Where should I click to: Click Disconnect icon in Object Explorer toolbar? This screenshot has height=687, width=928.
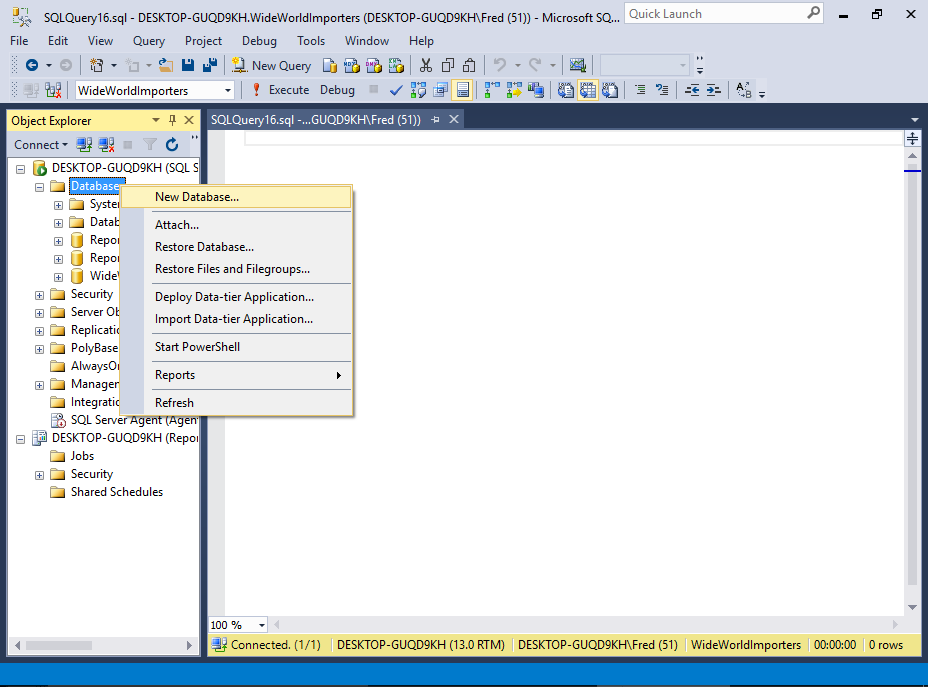(107, 144)
